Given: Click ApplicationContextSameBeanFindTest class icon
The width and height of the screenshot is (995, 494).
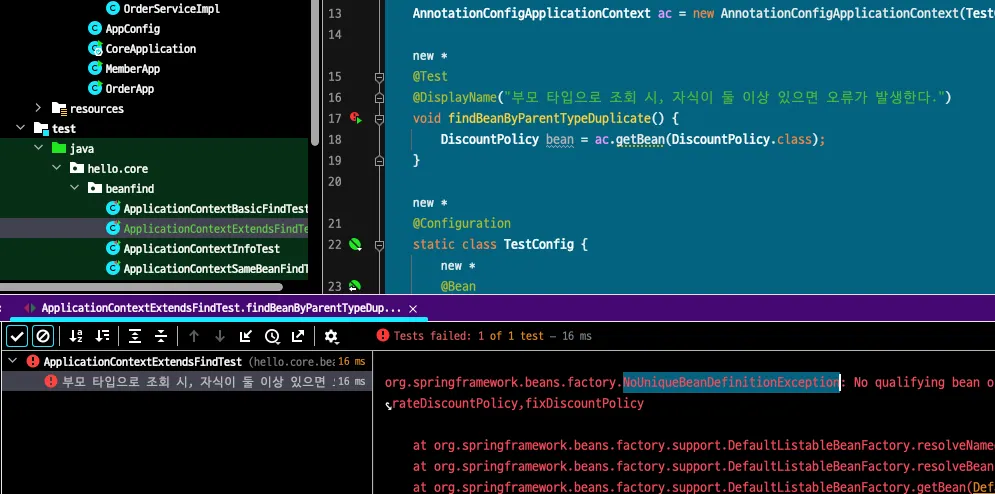Looking at the screenshot, I should pos(113,268).
